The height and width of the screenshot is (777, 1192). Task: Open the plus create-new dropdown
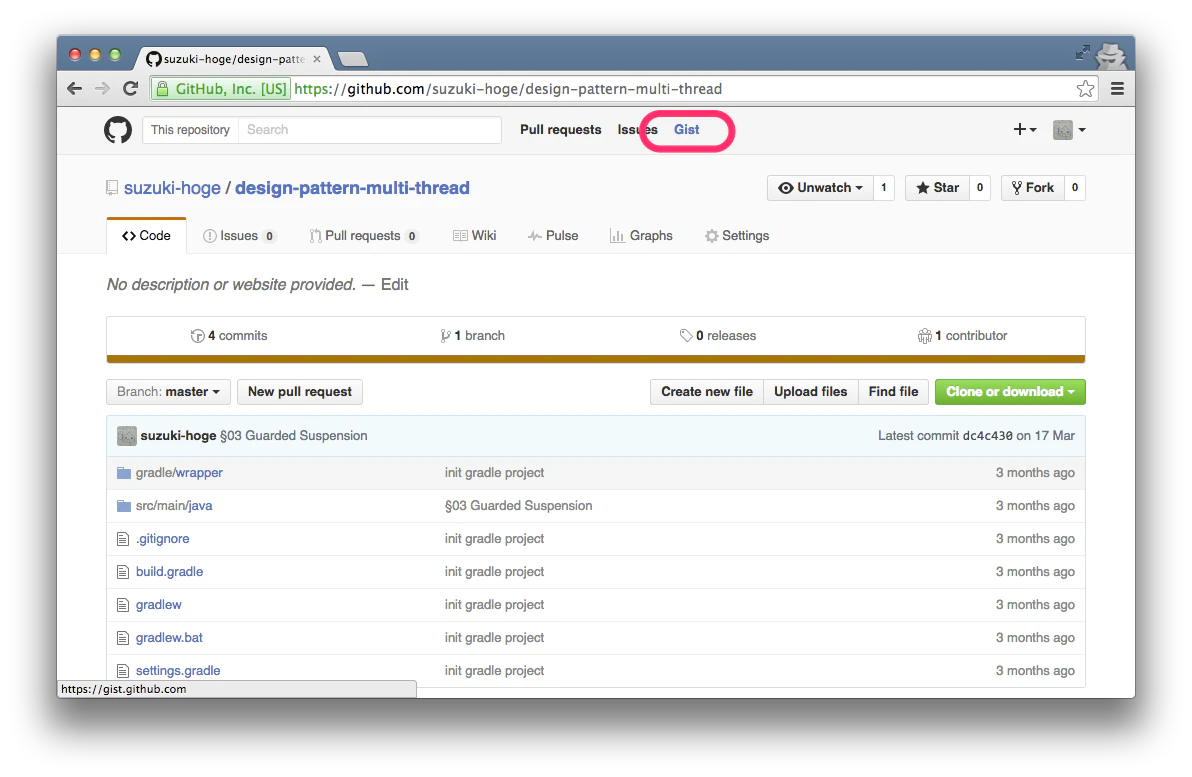(1025, 130)
